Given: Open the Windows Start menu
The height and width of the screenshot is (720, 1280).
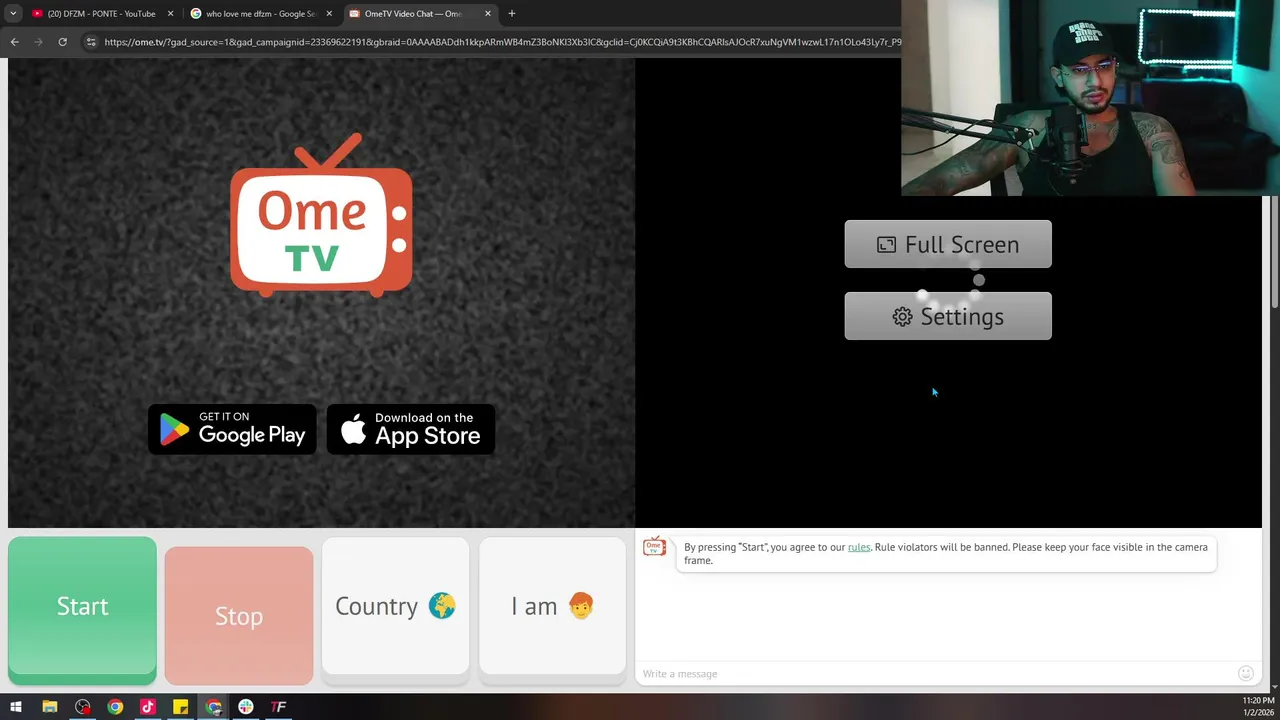Looking at the screenshot, I should pos(16,707).
